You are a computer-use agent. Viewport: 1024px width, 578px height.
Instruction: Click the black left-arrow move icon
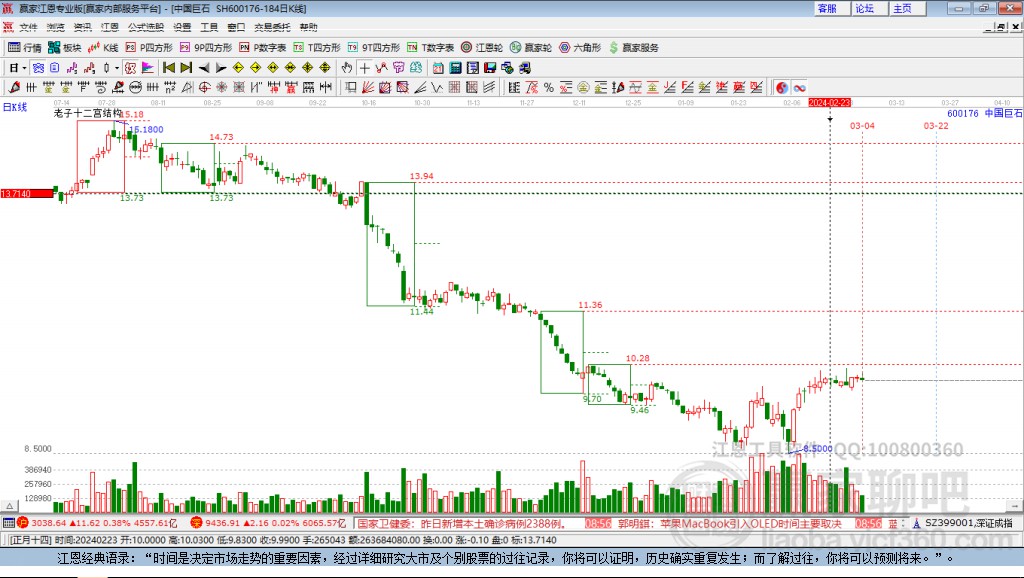pos(204,68)
